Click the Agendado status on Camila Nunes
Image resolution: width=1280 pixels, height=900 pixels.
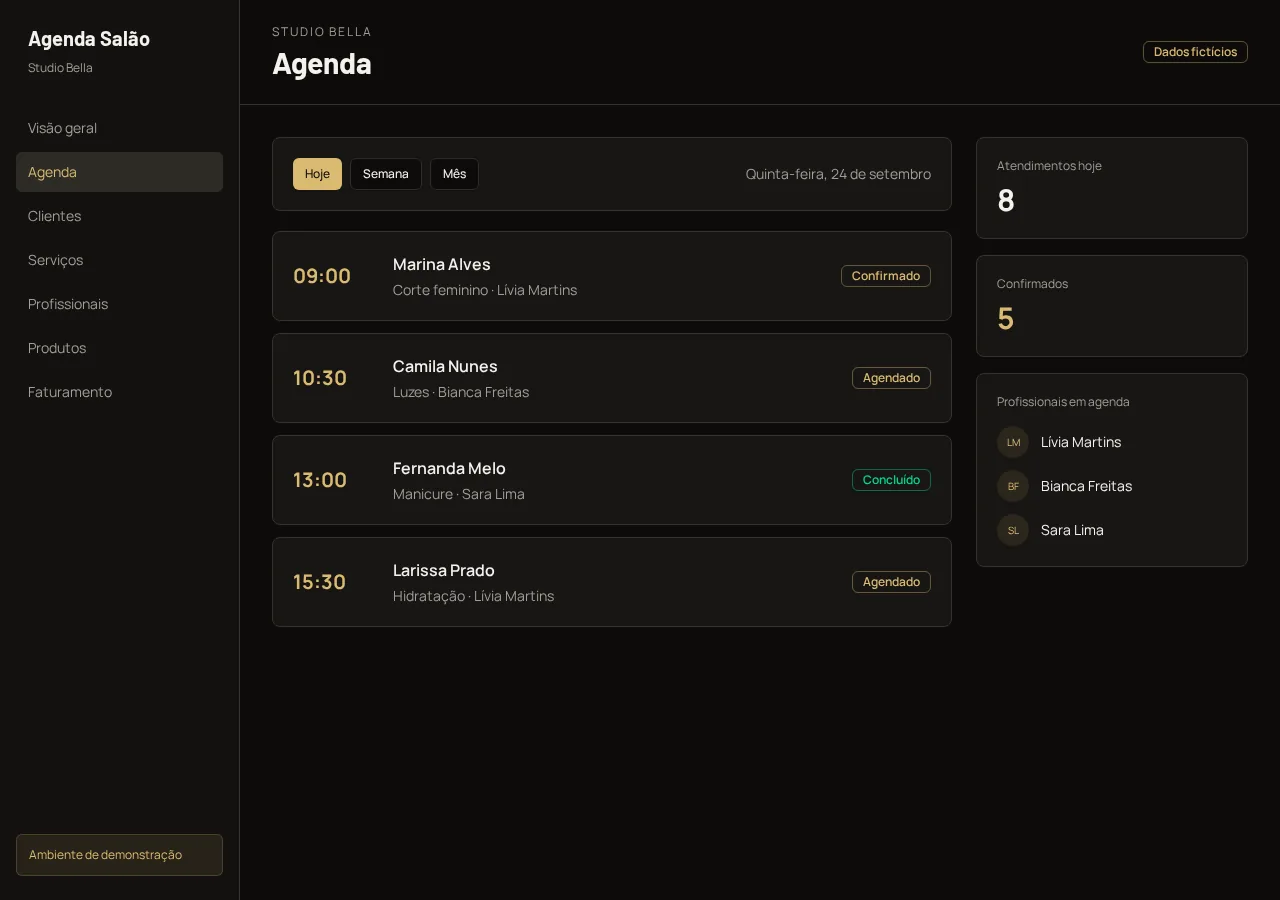[891, 378]
